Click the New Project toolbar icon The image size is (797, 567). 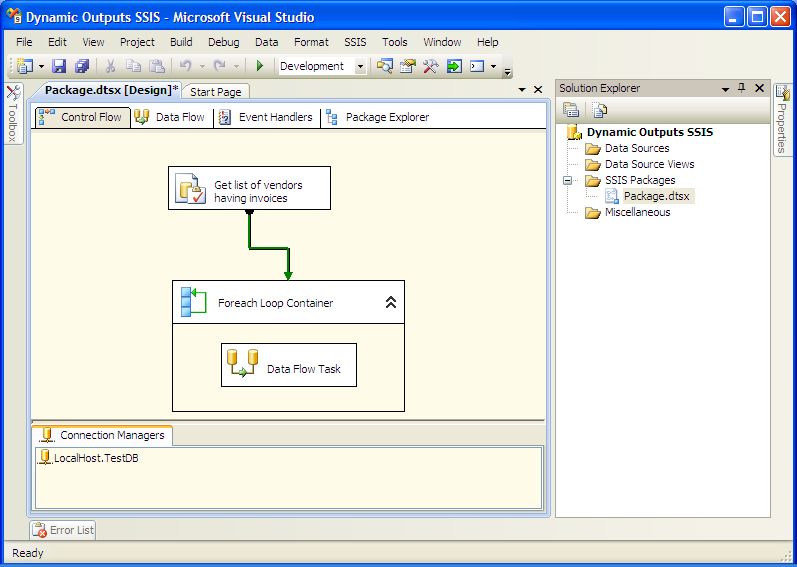coord(24,66)
